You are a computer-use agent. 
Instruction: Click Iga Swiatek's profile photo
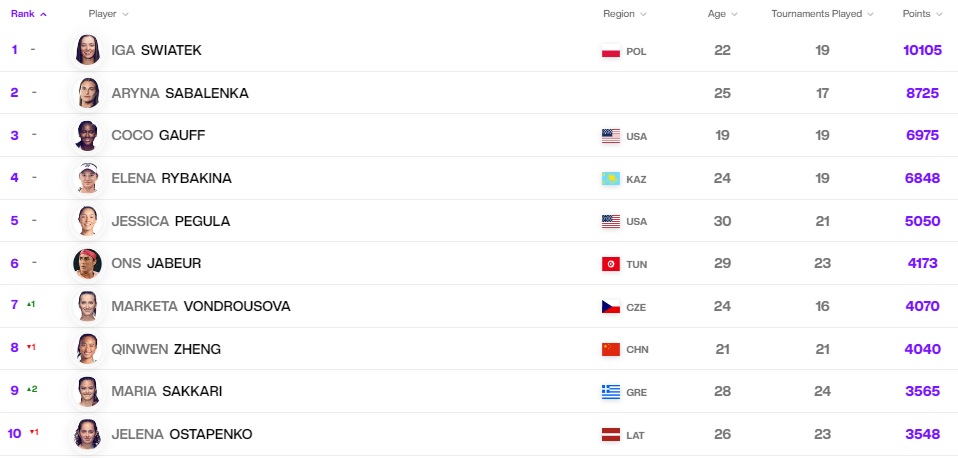point(87,50)
